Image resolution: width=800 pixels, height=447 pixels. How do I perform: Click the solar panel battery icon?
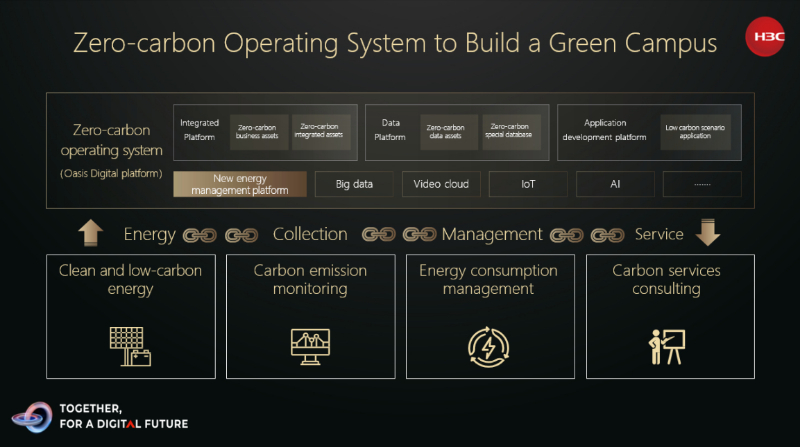[130, 345]
